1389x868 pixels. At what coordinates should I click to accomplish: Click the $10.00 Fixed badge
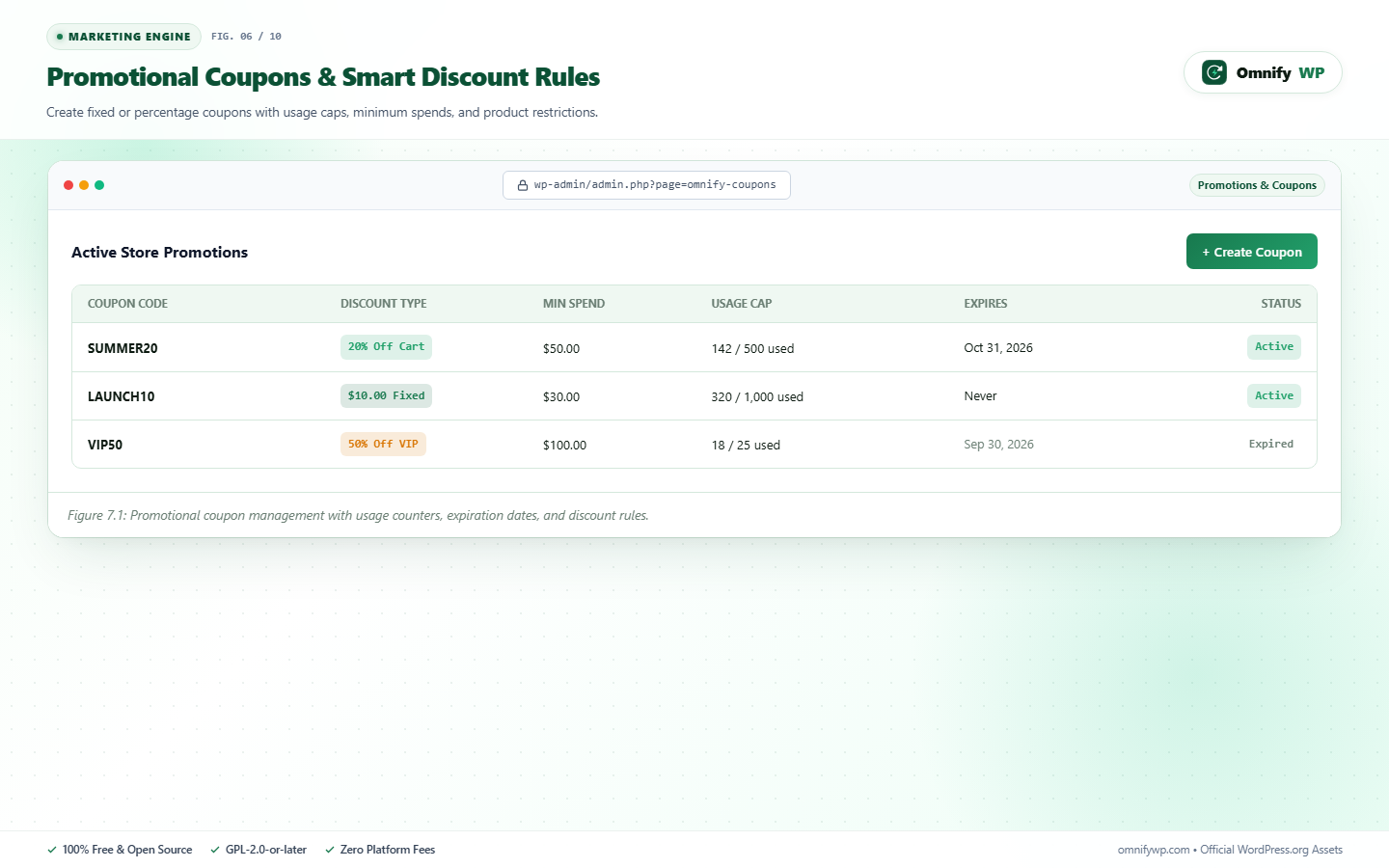click(x=386, y=395)
